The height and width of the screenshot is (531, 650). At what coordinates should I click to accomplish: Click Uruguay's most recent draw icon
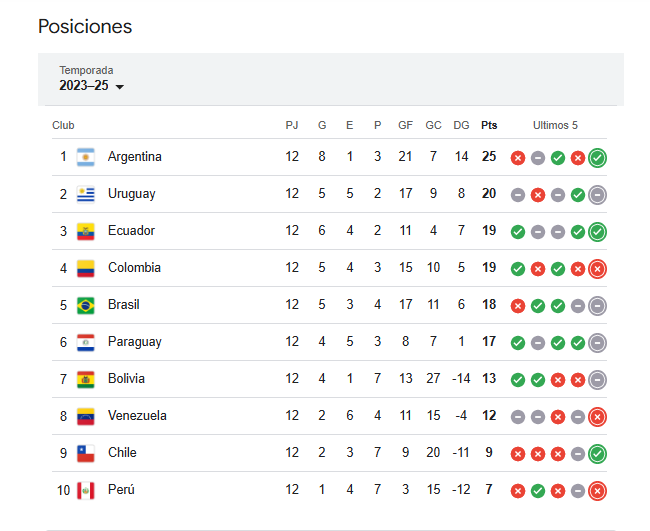[597, 195]
